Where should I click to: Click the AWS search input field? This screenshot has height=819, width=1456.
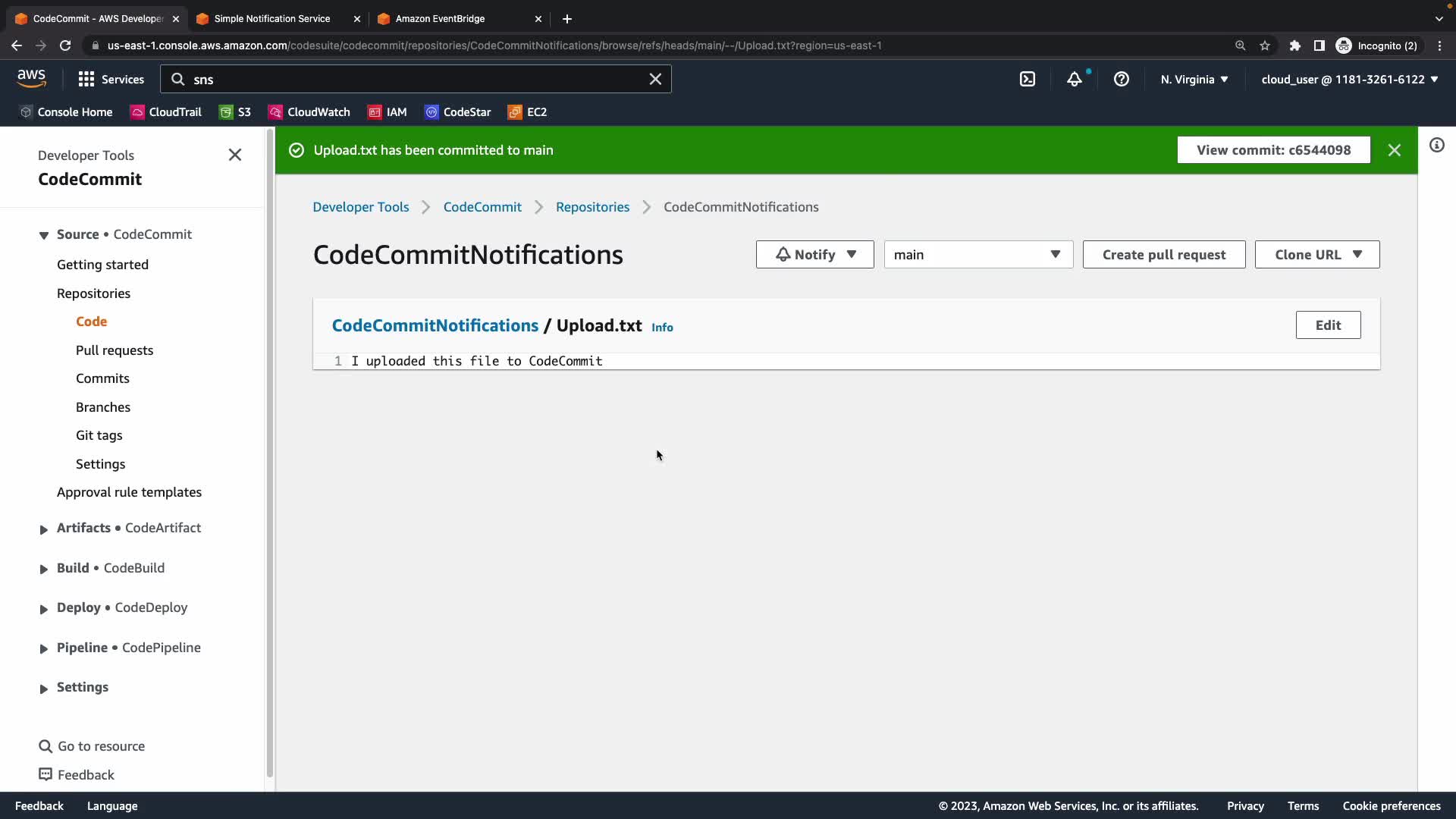coord(417,79)
